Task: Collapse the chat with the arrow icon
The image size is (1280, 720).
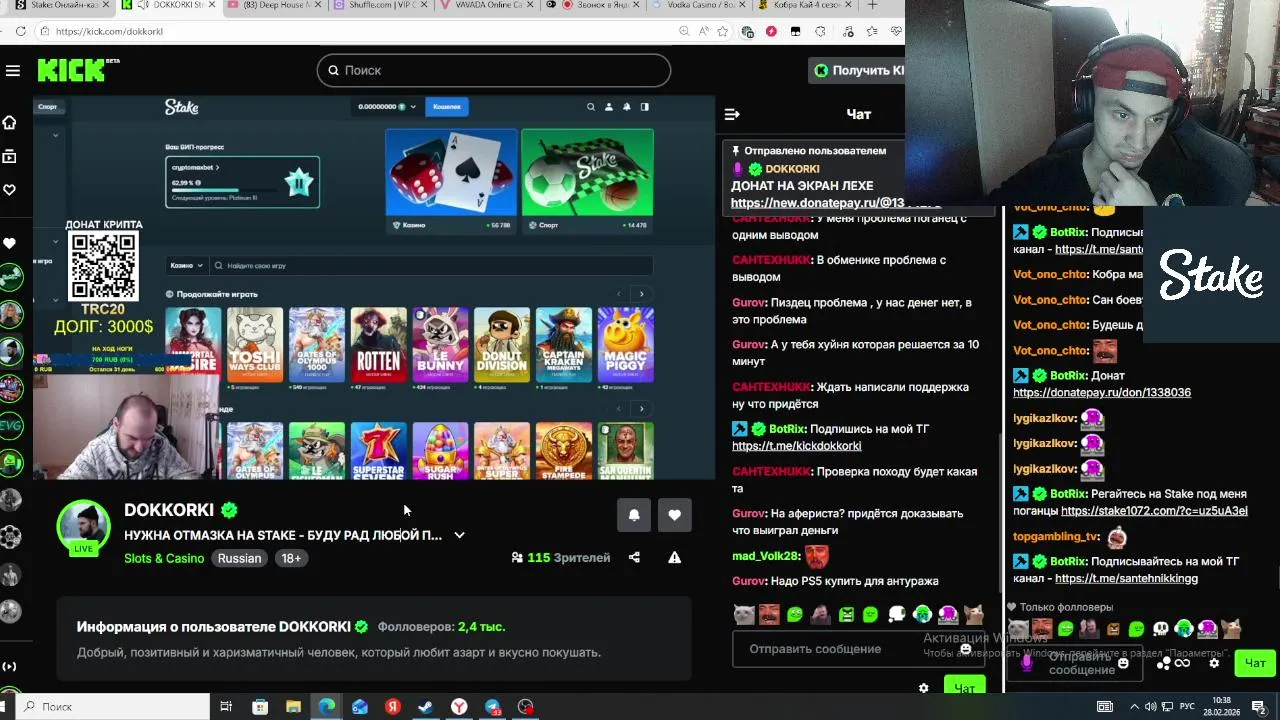Action: (732, 114)
